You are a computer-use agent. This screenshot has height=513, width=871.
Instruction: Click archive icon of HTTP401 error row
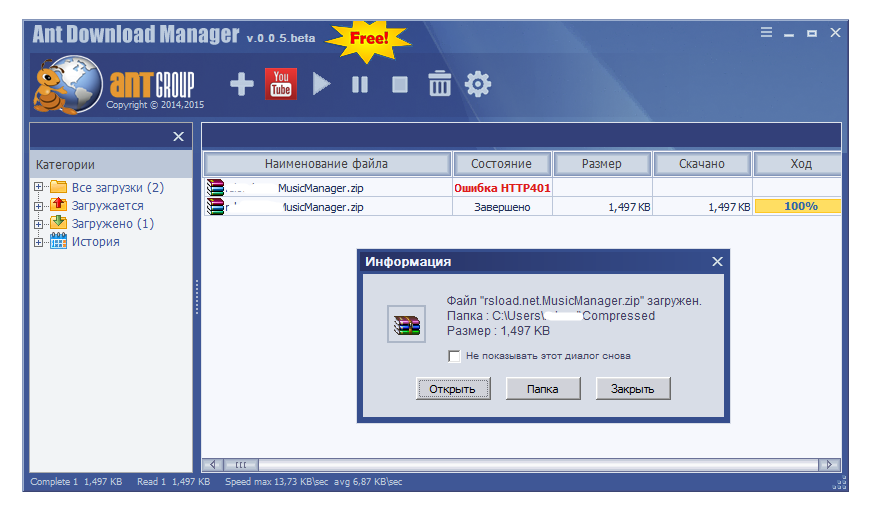[215, 188]
